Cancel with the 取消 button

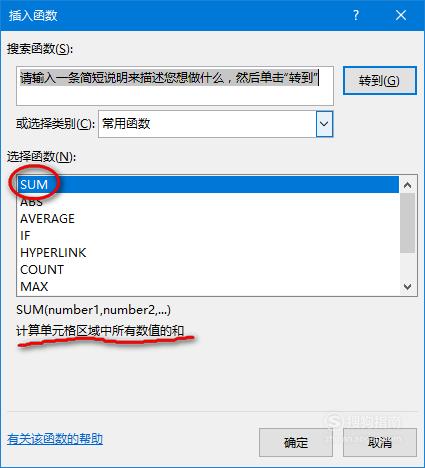point(380,442)
